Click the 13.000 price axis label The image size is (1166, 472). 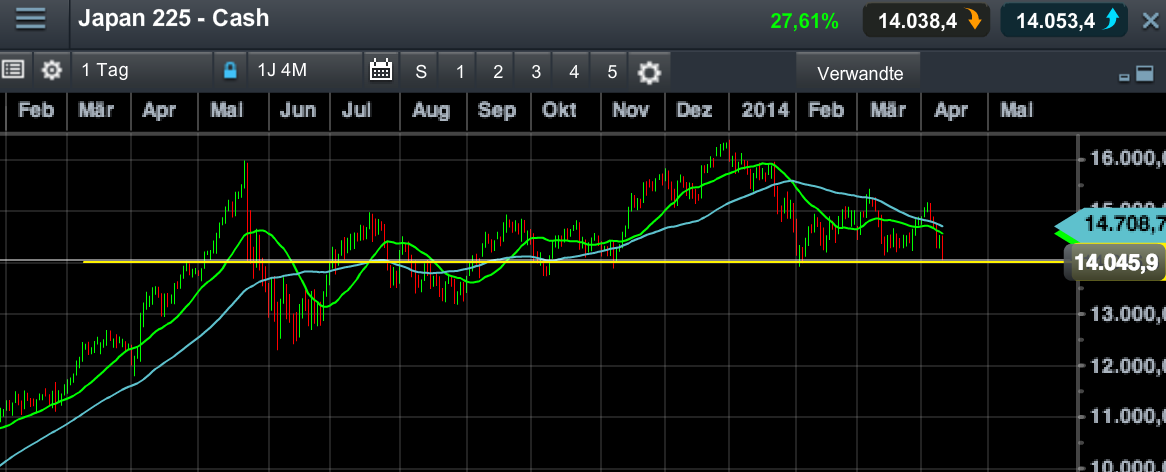(1127, 314)
